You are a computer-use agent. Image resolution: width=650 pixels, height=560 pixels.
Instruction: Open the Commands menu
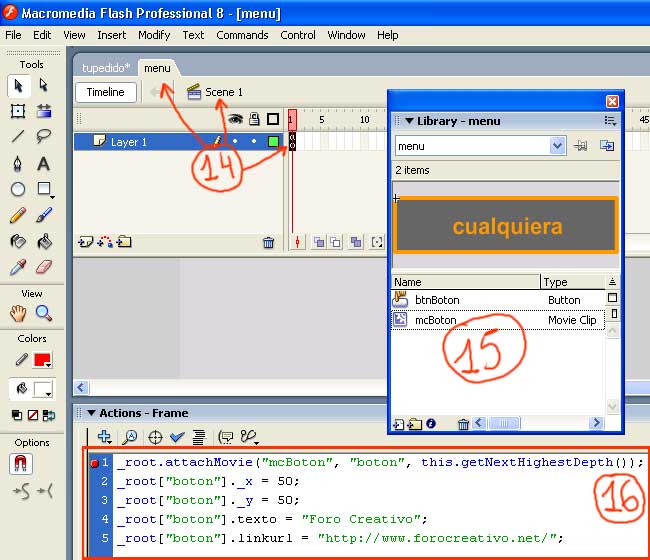(x=242, y=35)
